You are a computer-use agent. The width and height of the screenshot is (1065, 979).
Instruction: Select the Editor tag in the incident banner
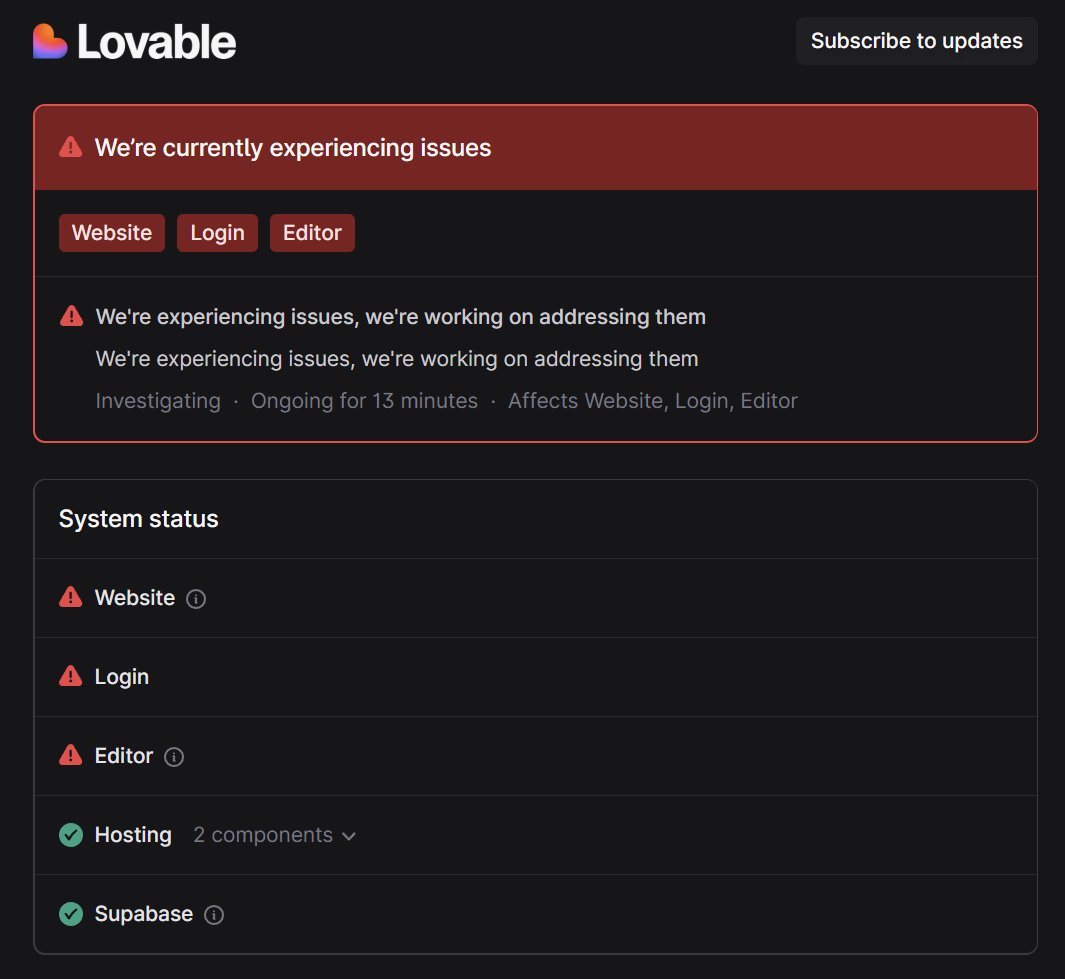312,233
